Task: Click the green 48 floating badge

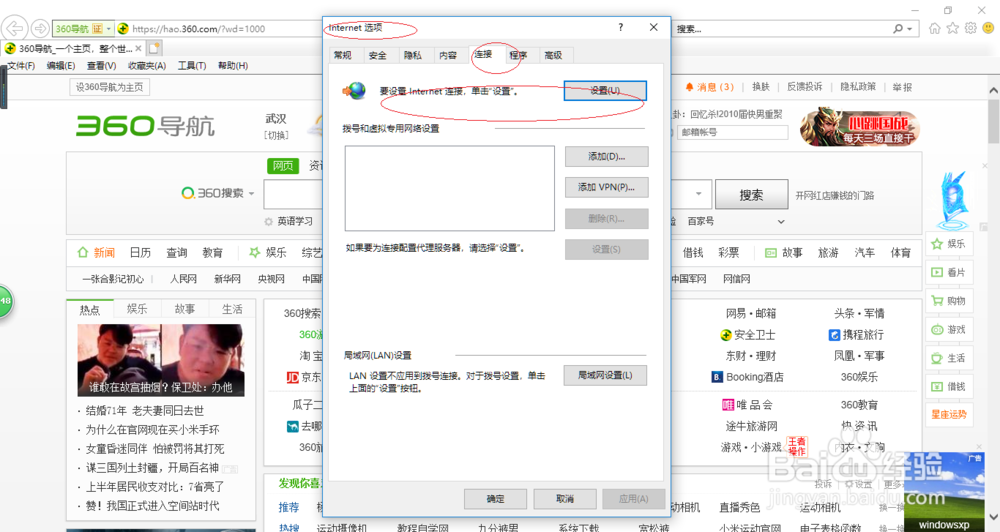Action: 5,300
